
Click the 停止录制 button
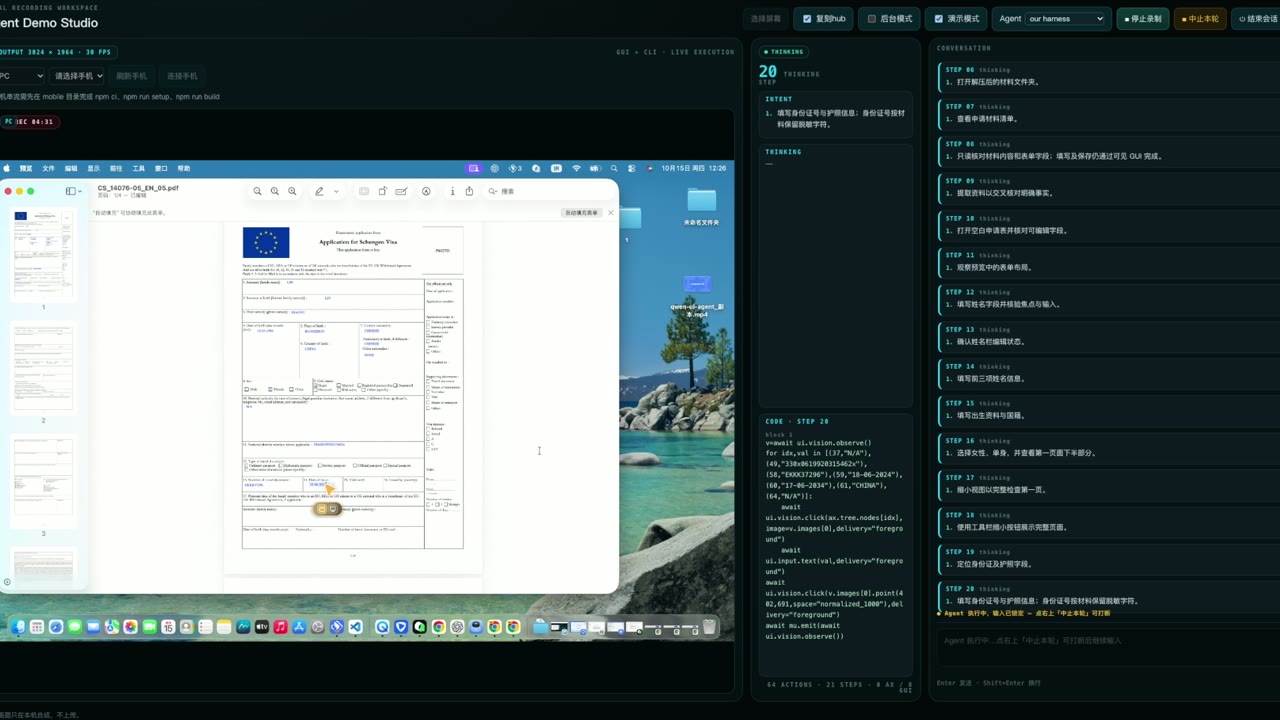[x=1142, y=19]
